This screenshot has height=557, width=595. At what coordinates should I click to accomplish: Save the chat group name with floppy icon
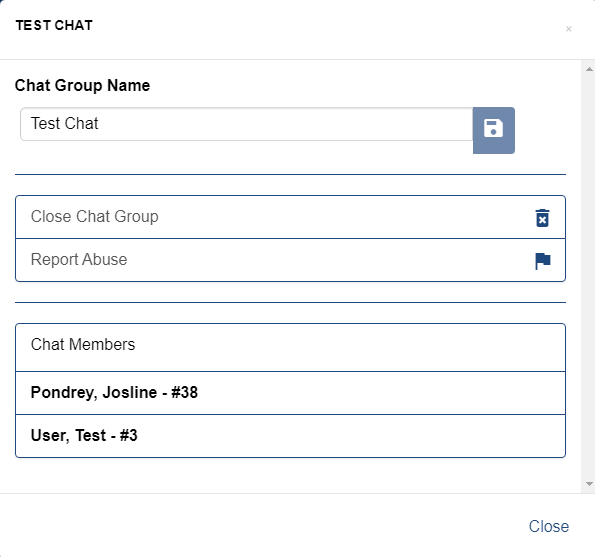point(494,130)
